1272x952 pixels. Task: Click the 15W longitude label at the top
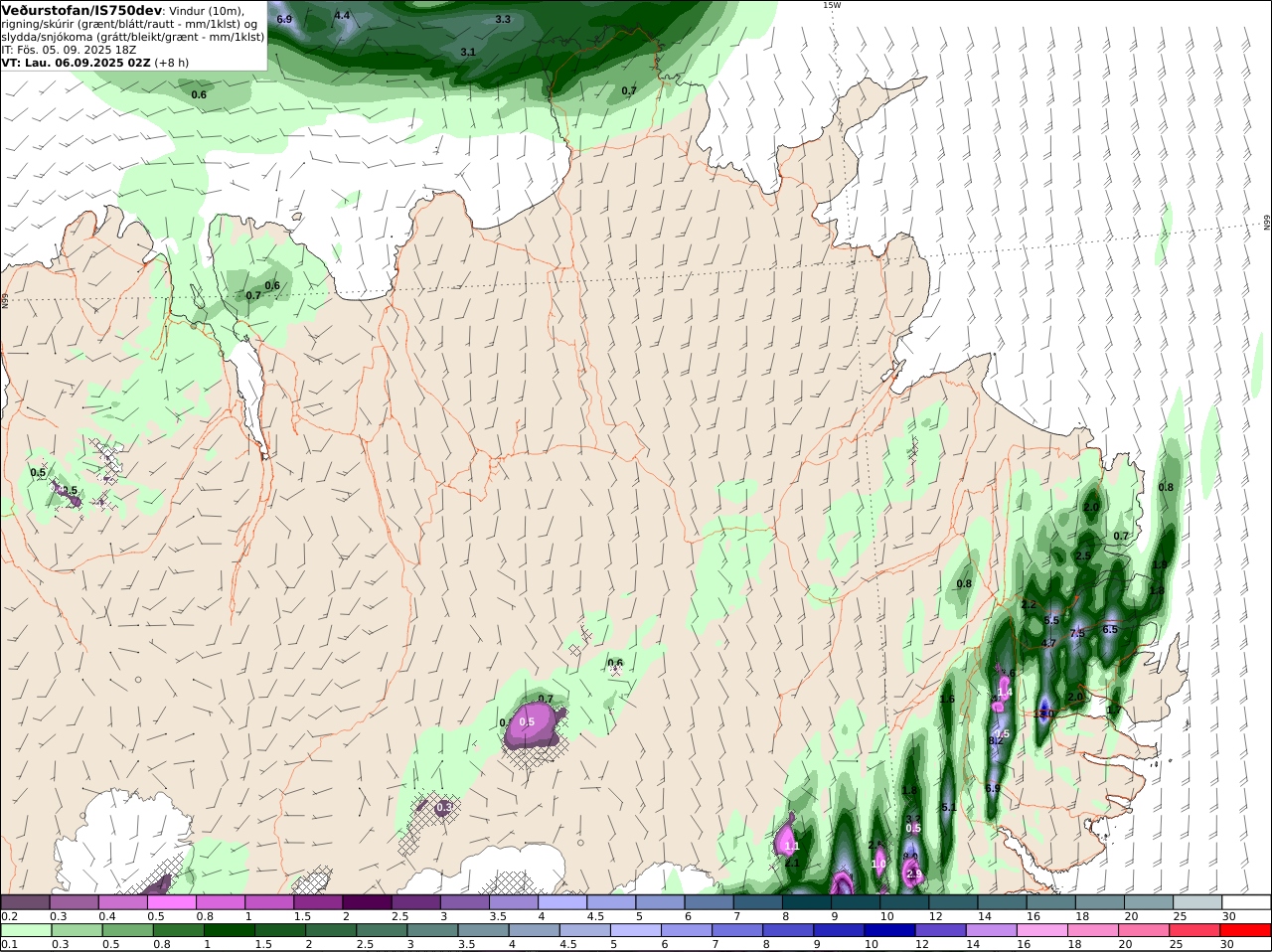(831, 5)
